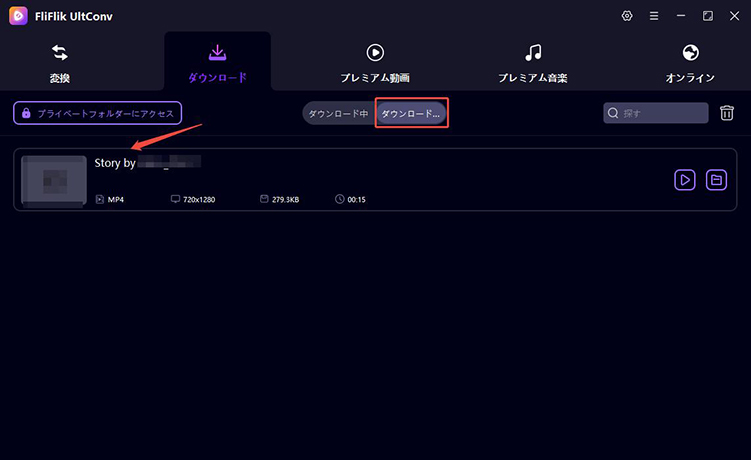The height and width of the screenshot is (460, 751).
Task: Click the Story by title text
Action: coord(115,163)
